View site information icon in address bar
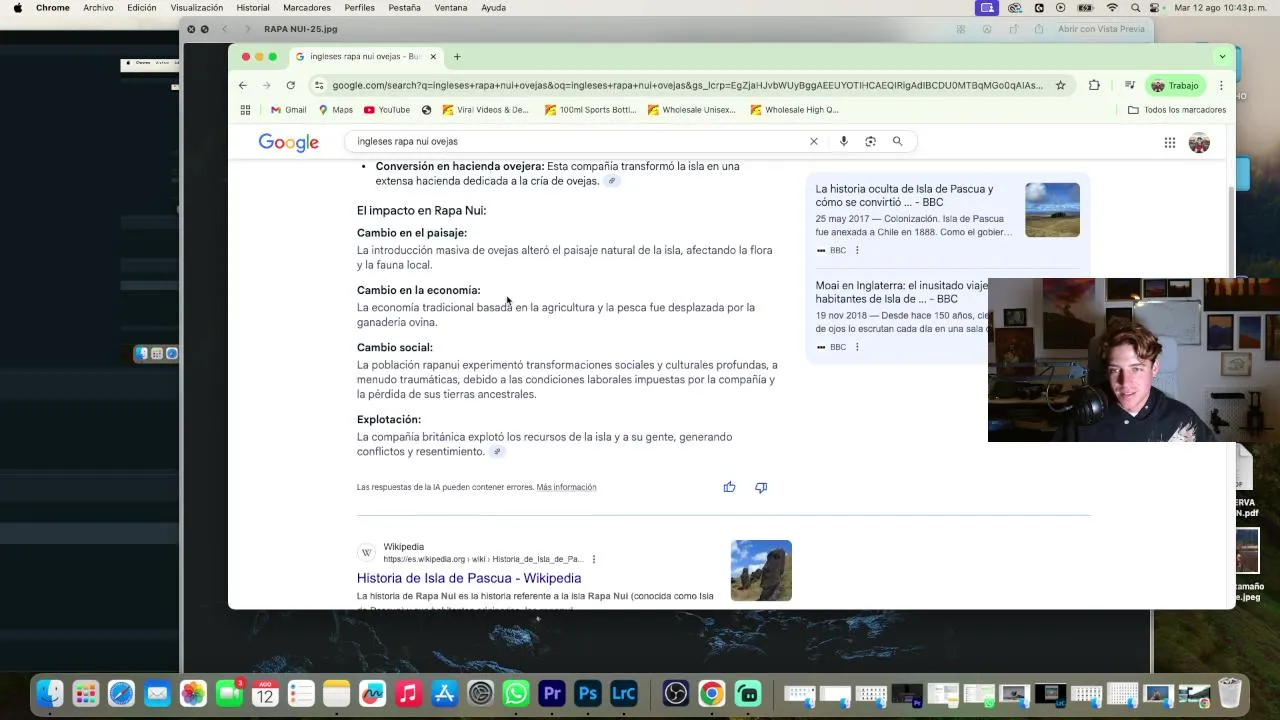The width and height of the screenshot is (1280, 720). [319, 85]
